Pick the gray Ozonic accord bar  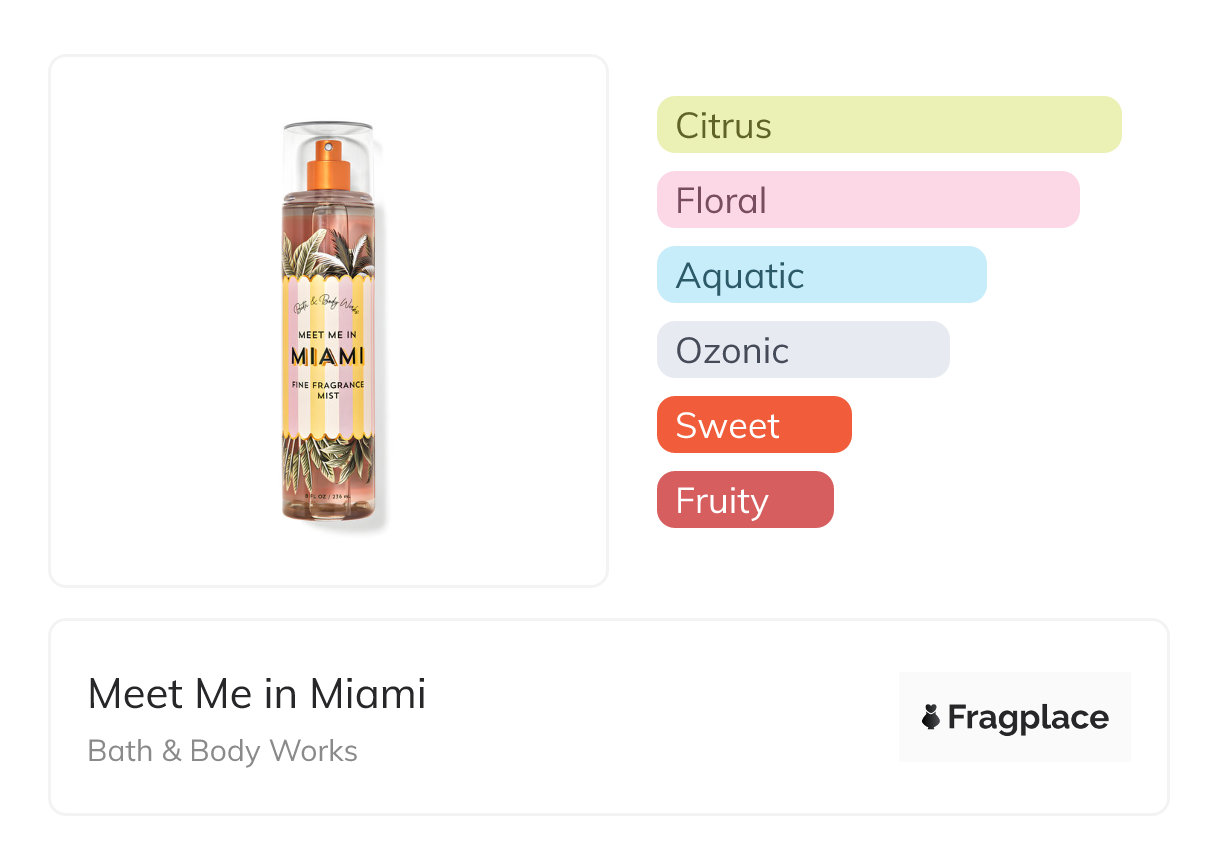(x=802, y=350)
